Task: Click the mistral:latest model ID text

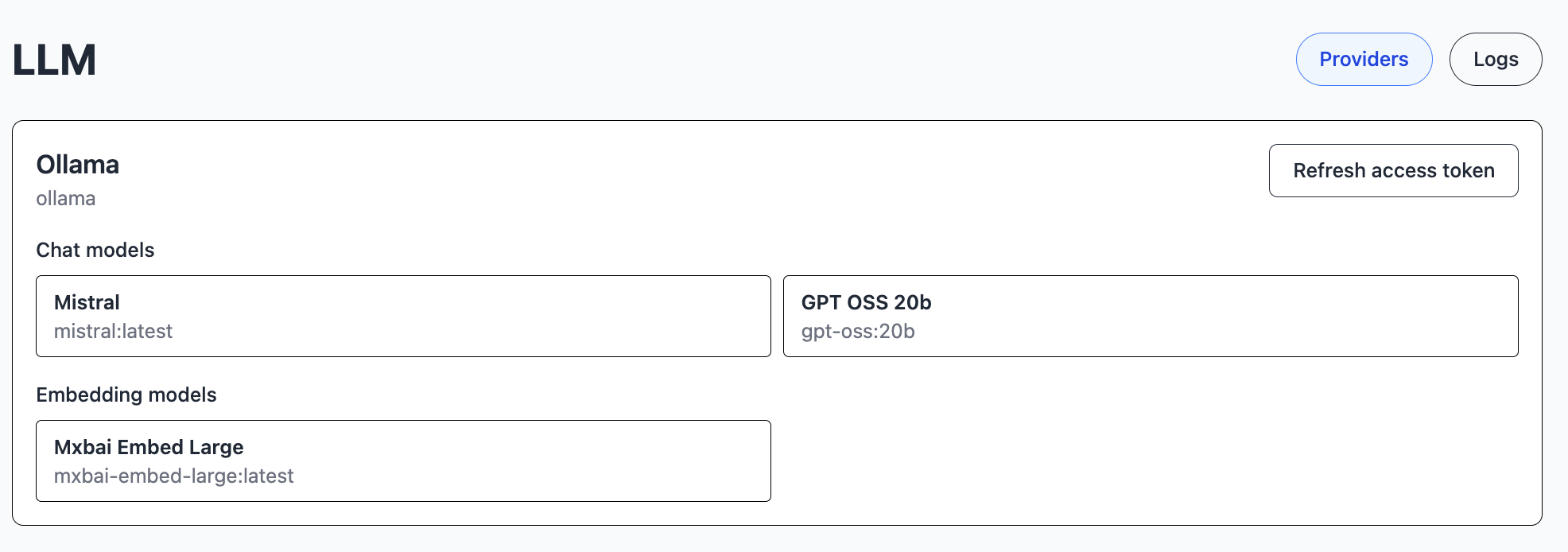Action: [x=113, y=332]
